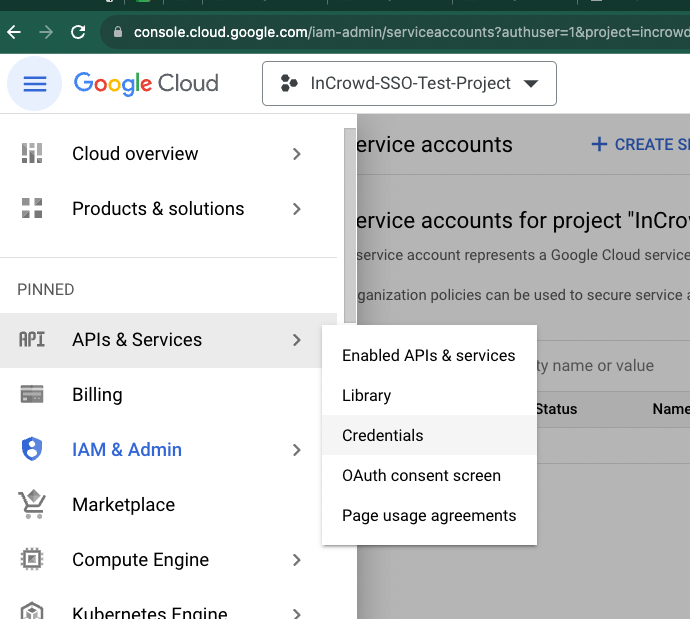The image size is (690, 619).
Task: Click the browser back arrow
Action: point(14,32)
